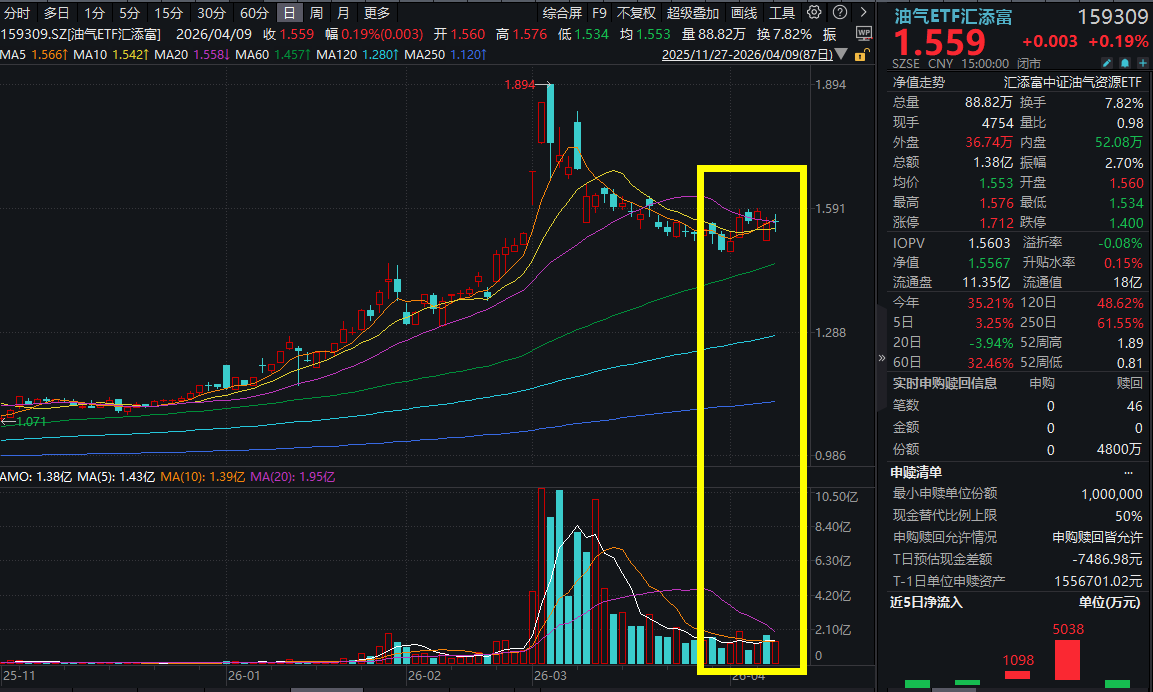Open chart settings gear icon
Image resolution: width=1153 pixels, height=692 pixels.
coord(814,13)
